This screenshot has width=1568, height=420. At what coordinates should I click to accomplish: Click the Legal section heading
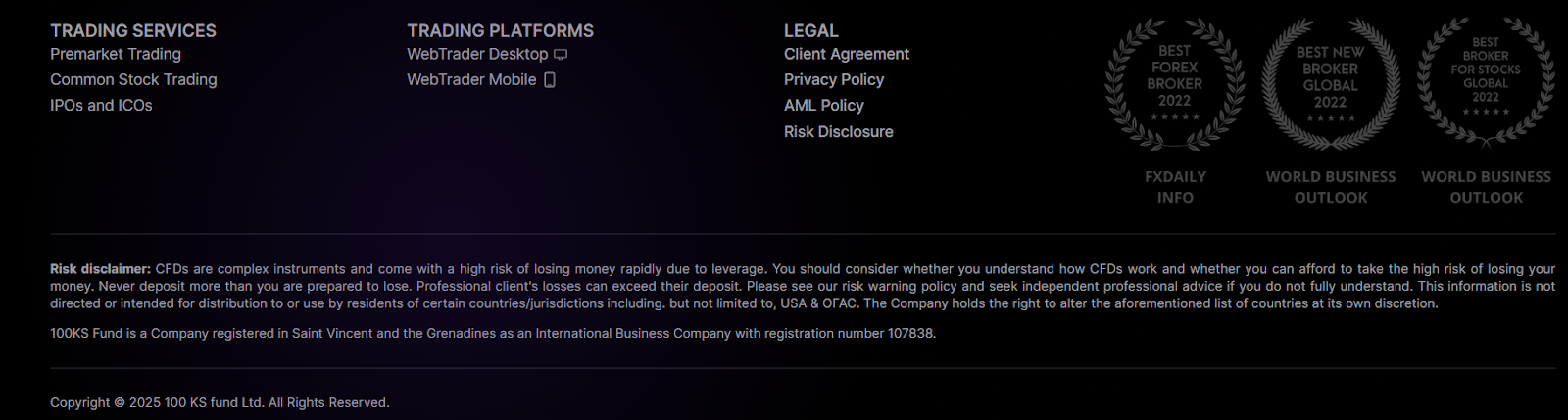pos(811,31)
